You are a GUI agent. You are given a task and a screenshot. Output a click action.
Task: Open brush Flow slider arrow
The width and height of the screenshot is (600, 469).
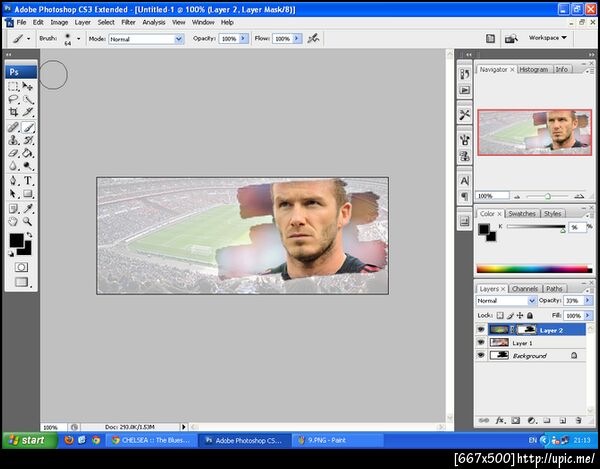pos(297,39)
